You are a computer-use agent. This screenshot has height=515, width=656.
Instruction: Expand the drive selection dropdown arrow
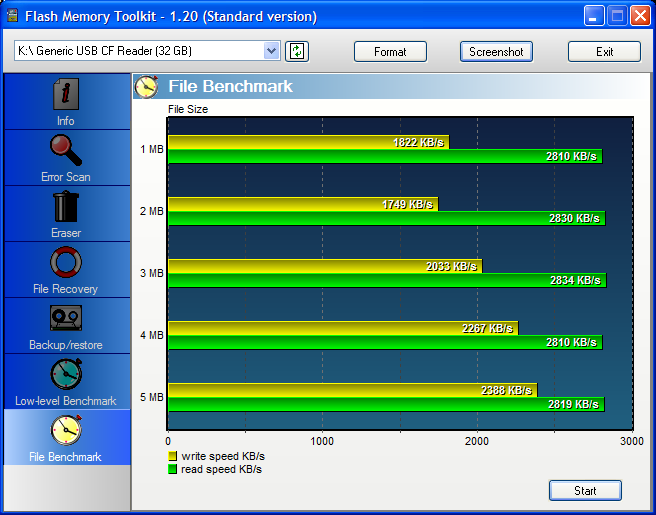click(272, 51)
